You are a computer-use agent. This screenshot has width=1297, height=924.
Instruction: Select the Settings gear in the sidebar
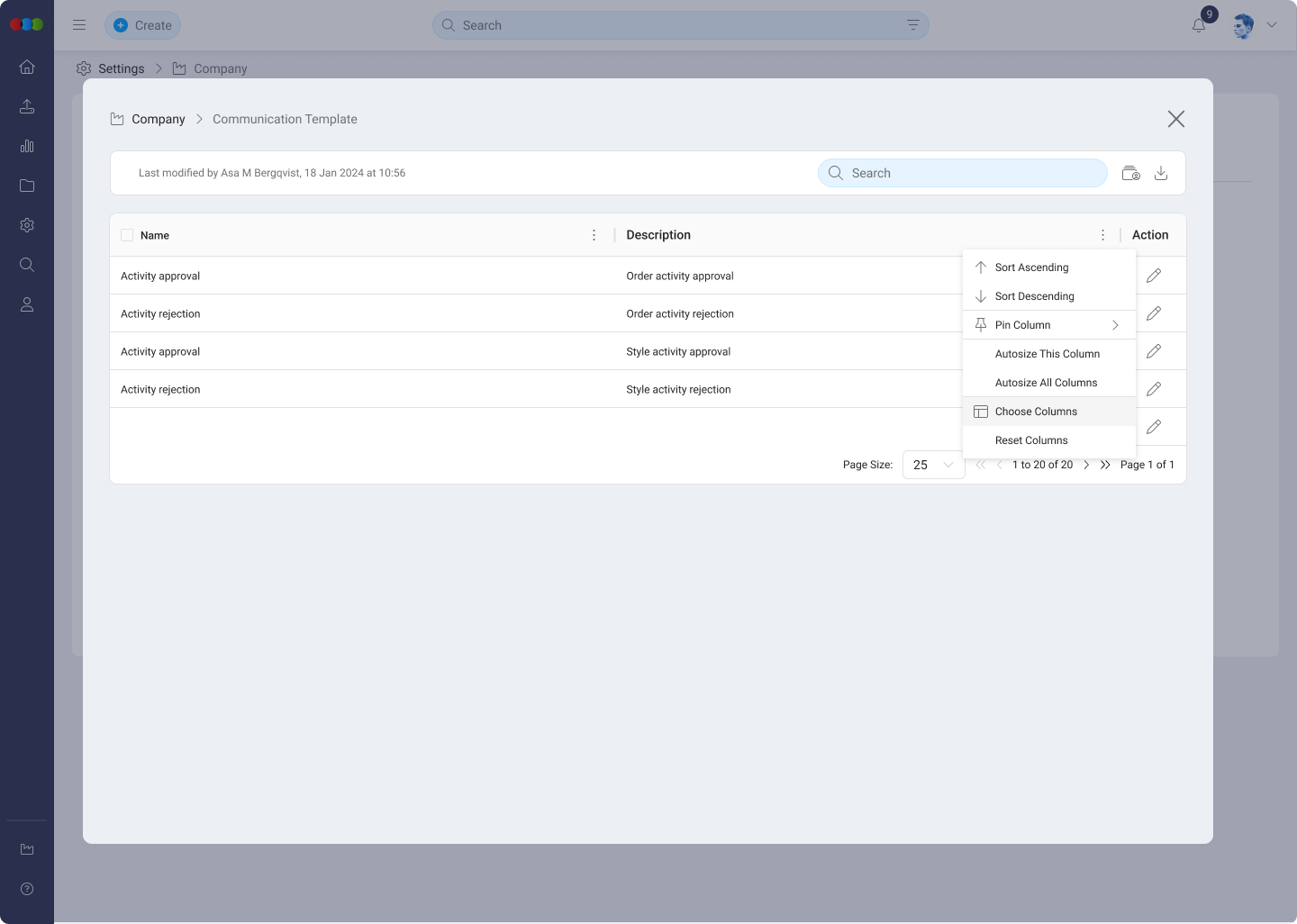pyautogui.click(x=27, y=225)
